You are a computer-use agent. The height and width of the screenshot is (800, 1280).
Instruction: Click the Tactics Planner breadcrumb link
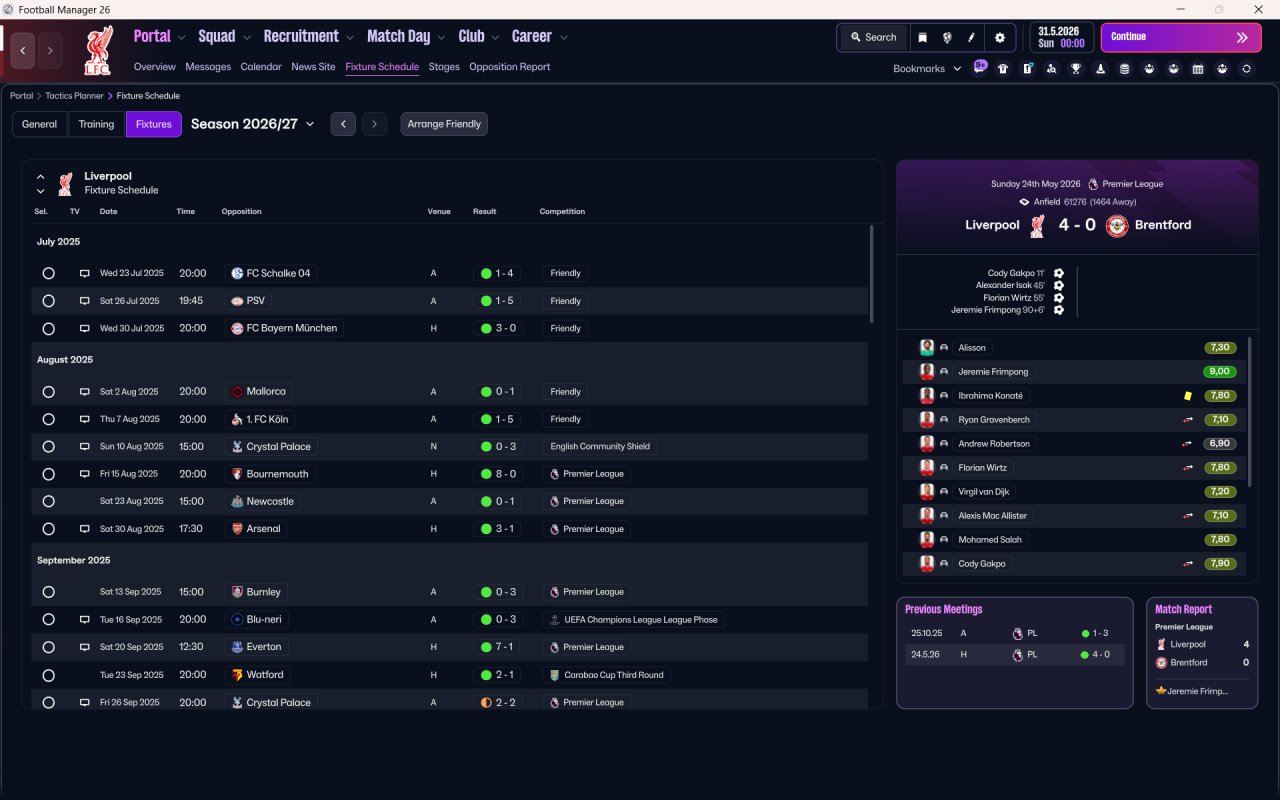[74, 96]
